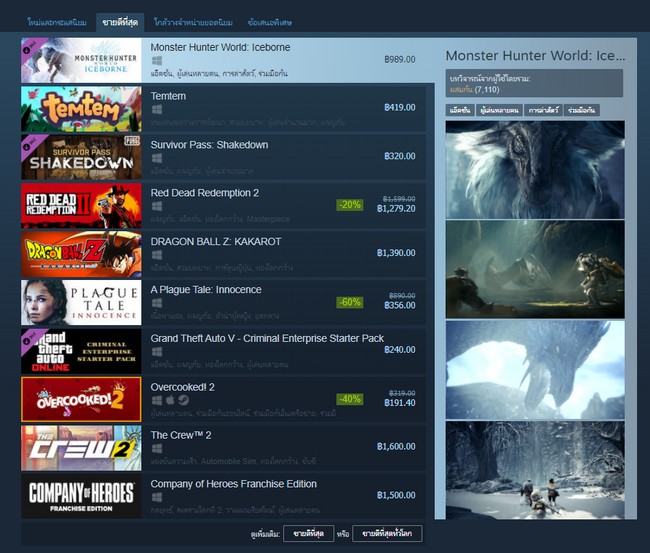The width and height of the screenshot is (650, 553).
Task: Click the DLC badge on the GTA Online thumbnail
Action: coord(30,338)
